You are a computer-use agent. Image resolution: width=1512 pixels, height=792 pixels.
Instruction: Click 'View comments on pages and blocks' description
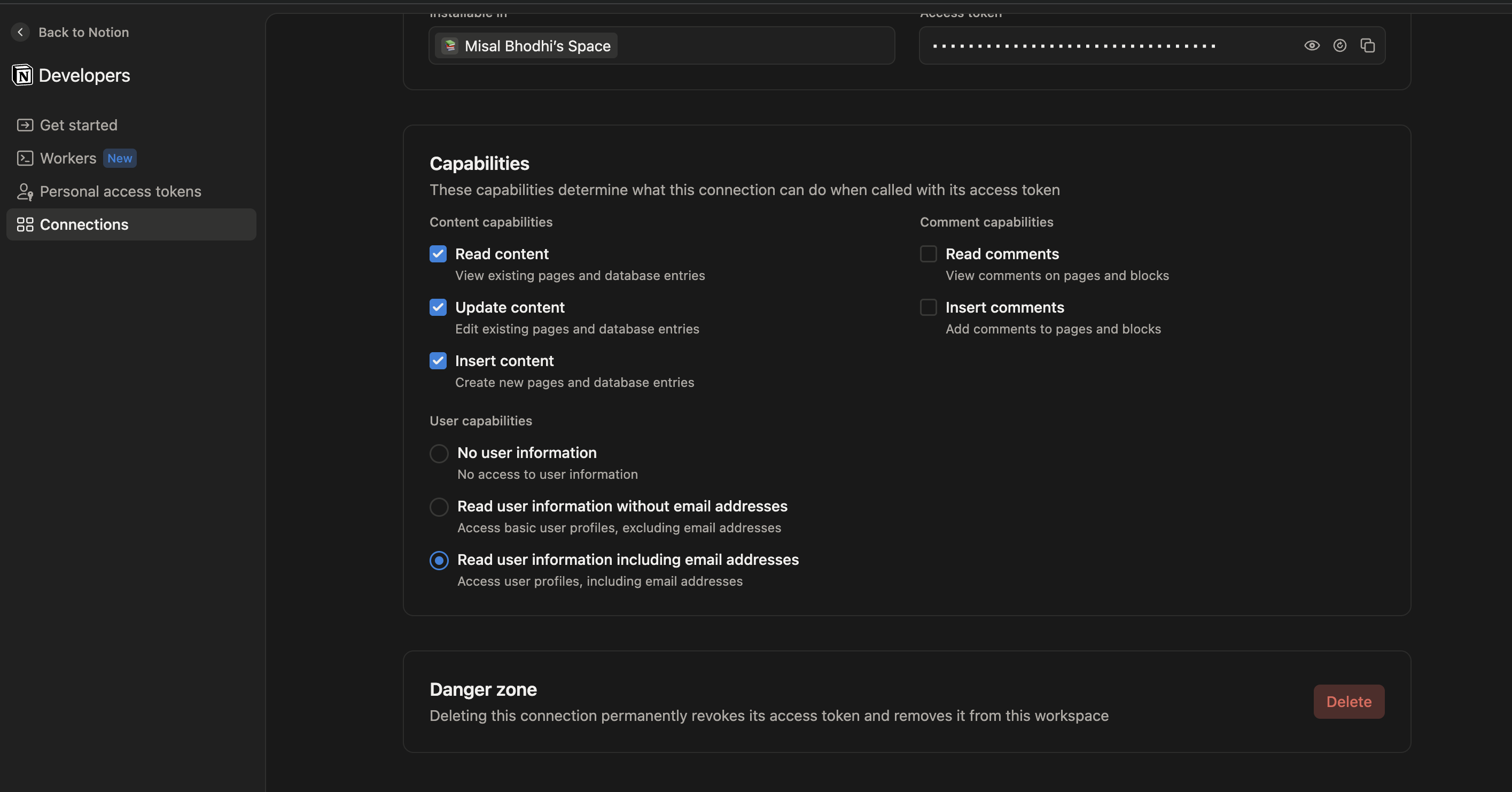(x=1057, y=275)
